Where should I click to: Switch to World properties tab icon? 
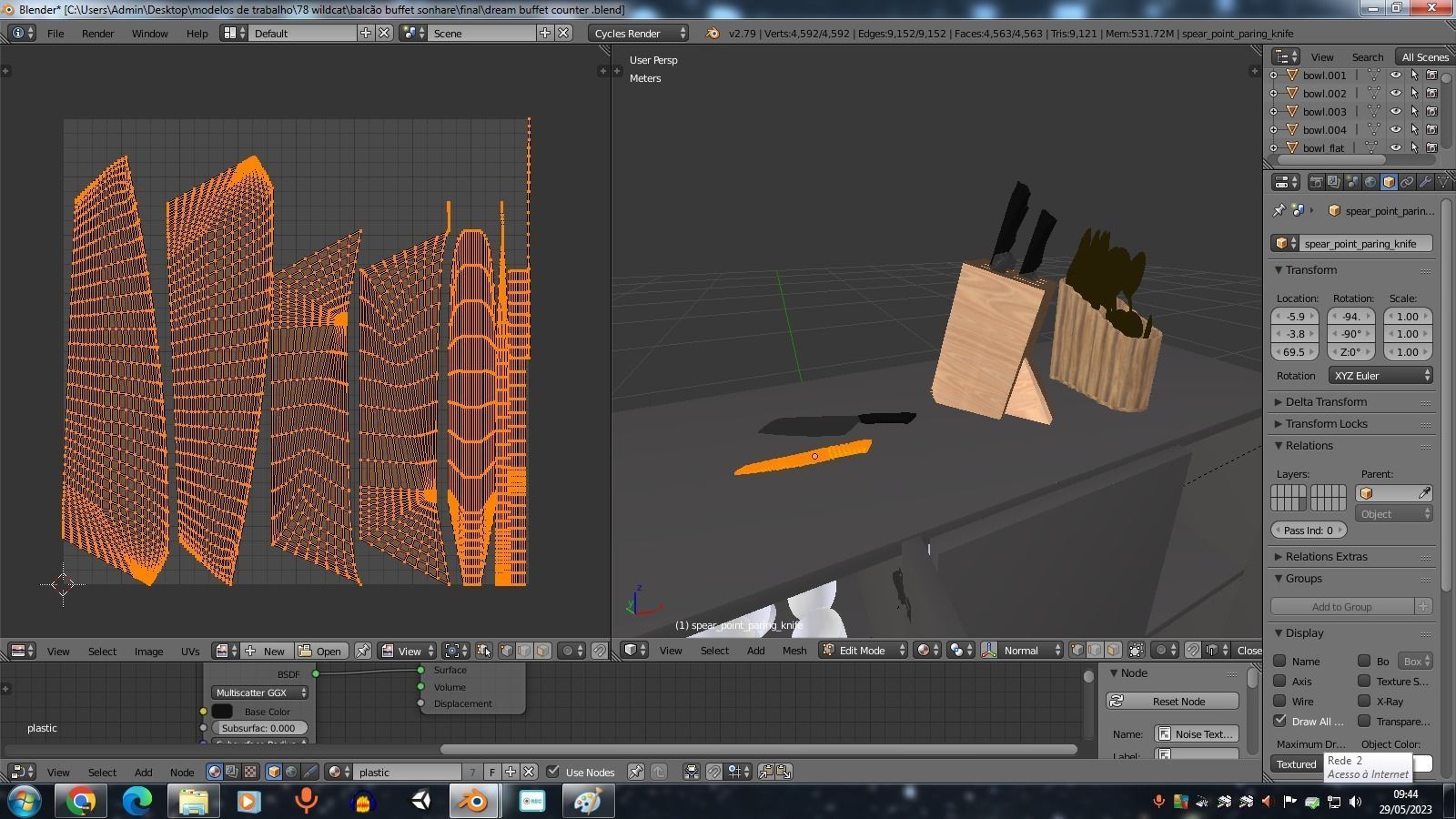pyautogui.click(x=1370, y=182)
